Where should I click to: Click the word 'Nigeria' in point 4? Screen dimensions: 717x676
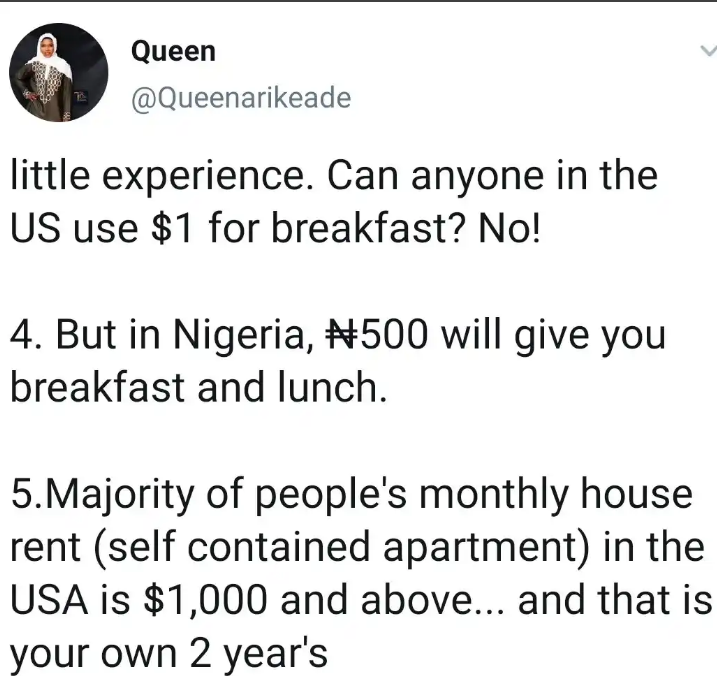(x=239, y=335)
